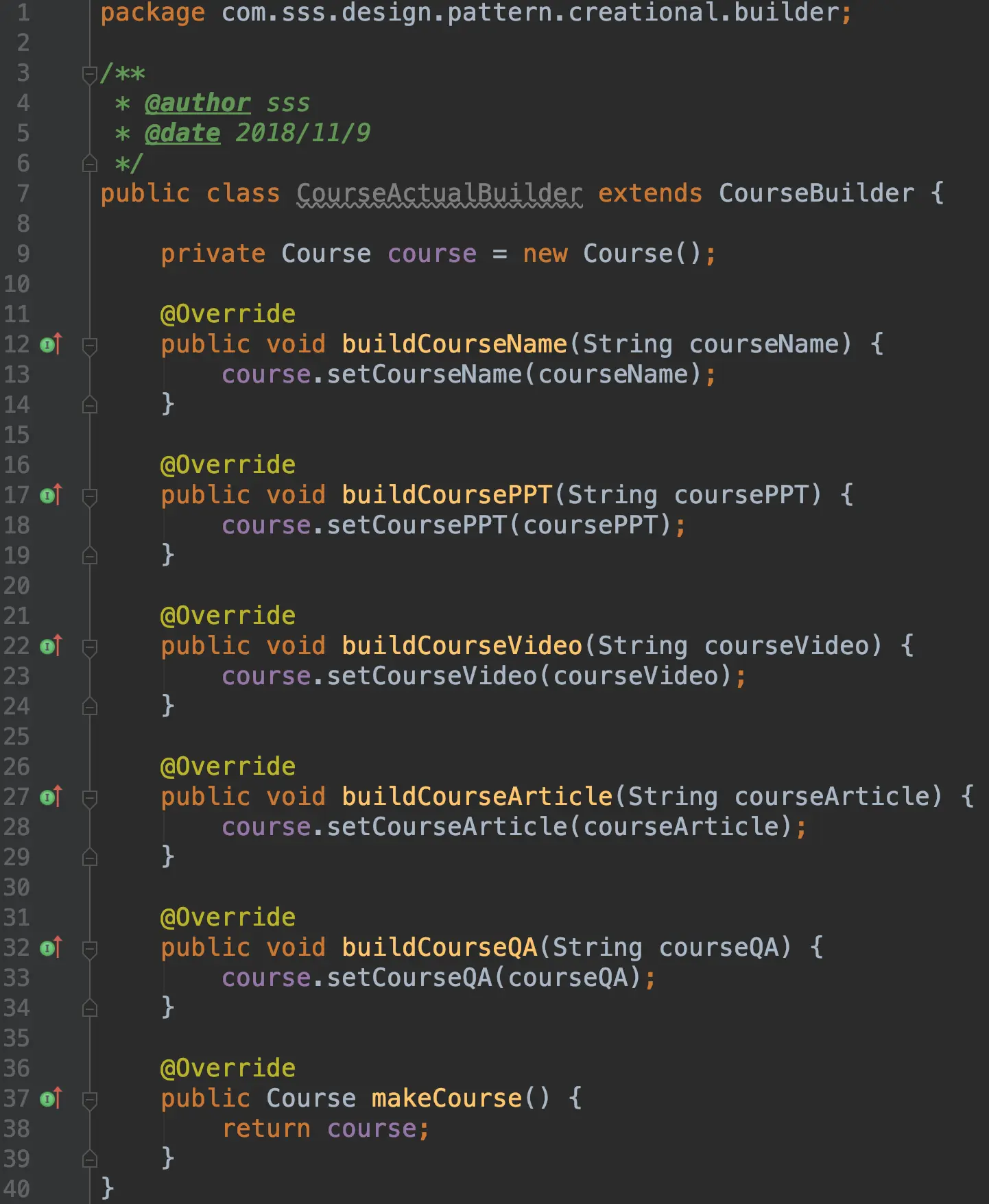989x1204 pixels.
Task: Collapse the Javadoc comment fold marker
Action: [x=89, y=74]
